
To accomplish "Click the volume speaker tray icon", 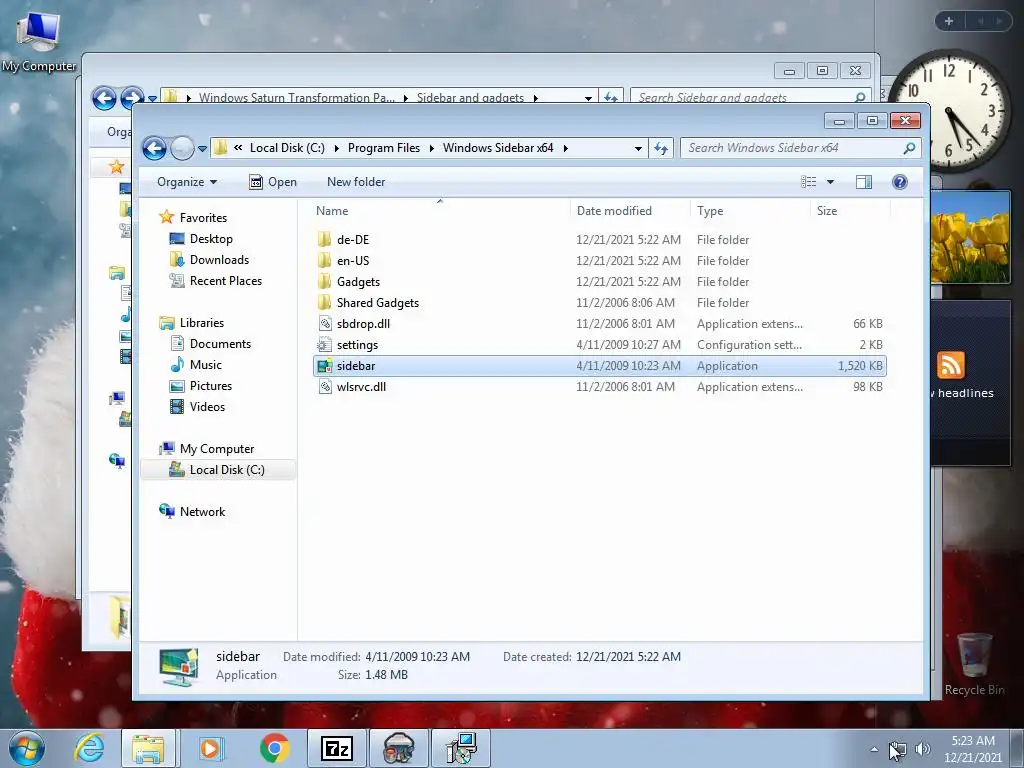I will [x=922, y=748].
